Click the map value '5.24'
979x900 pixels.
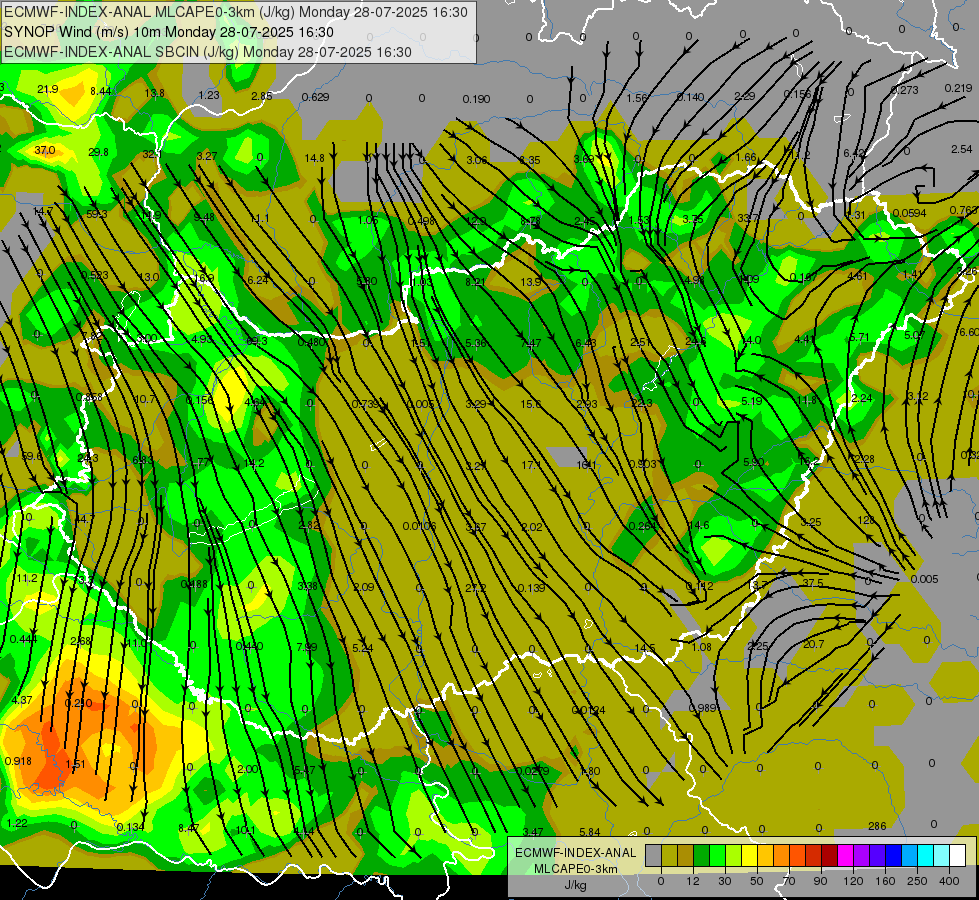coord(363,648)
